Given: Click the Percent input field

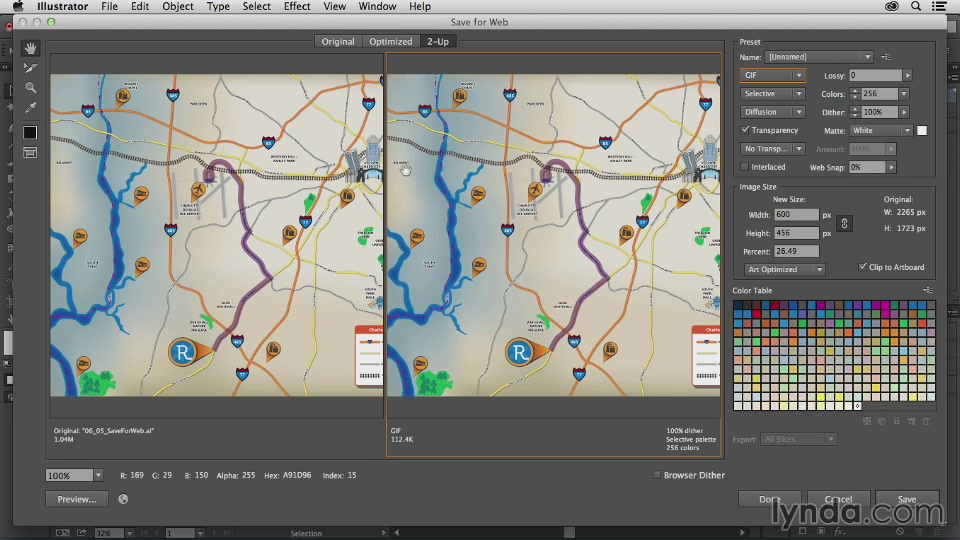Looking at the screenshot, I should [x=796, y=251].
